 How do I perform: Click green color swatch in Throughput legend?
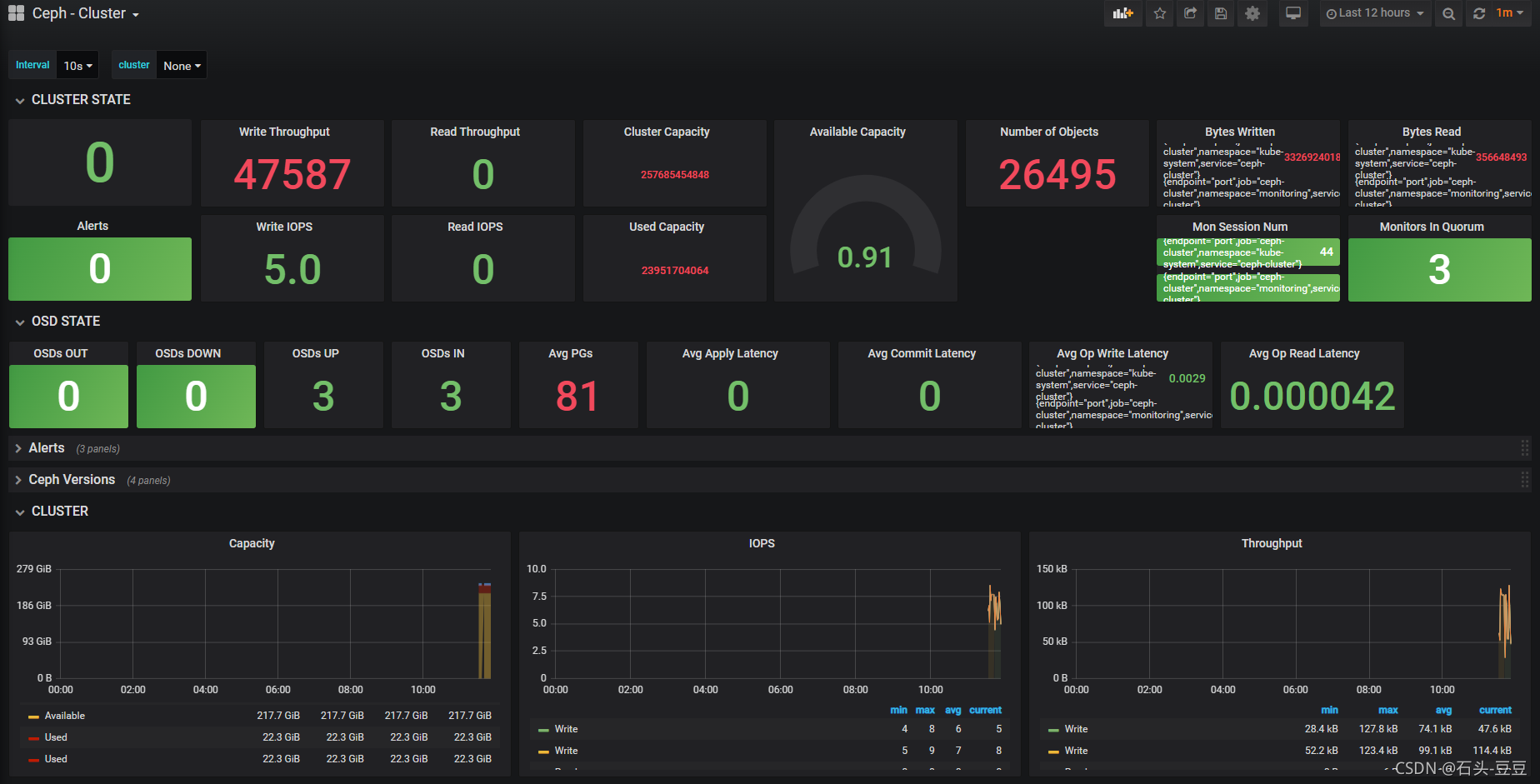(x=1053, y=730)
